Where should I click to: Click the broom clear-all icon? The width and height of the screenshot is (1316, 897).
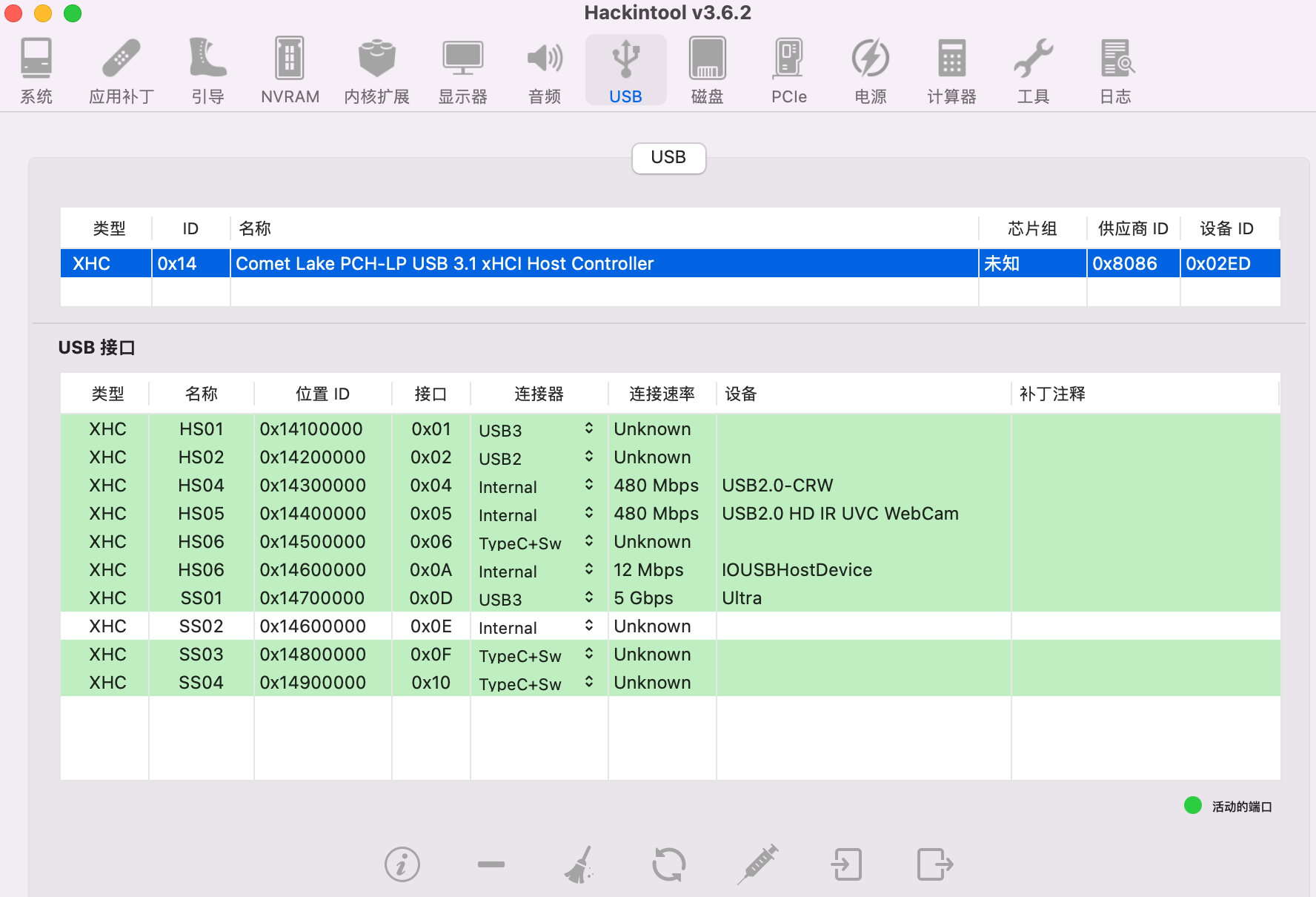click(580, 864)
